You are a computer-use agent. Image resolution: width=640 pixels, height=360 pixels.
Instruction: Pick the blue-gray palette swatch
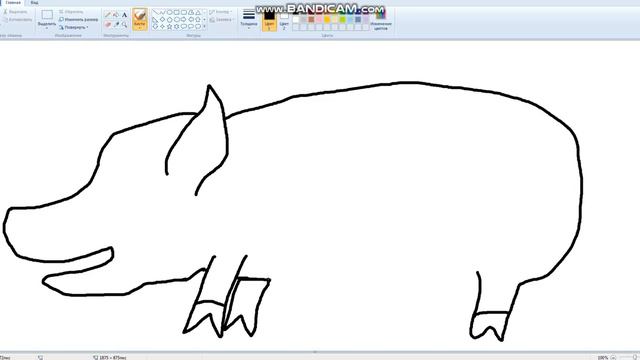358,20
